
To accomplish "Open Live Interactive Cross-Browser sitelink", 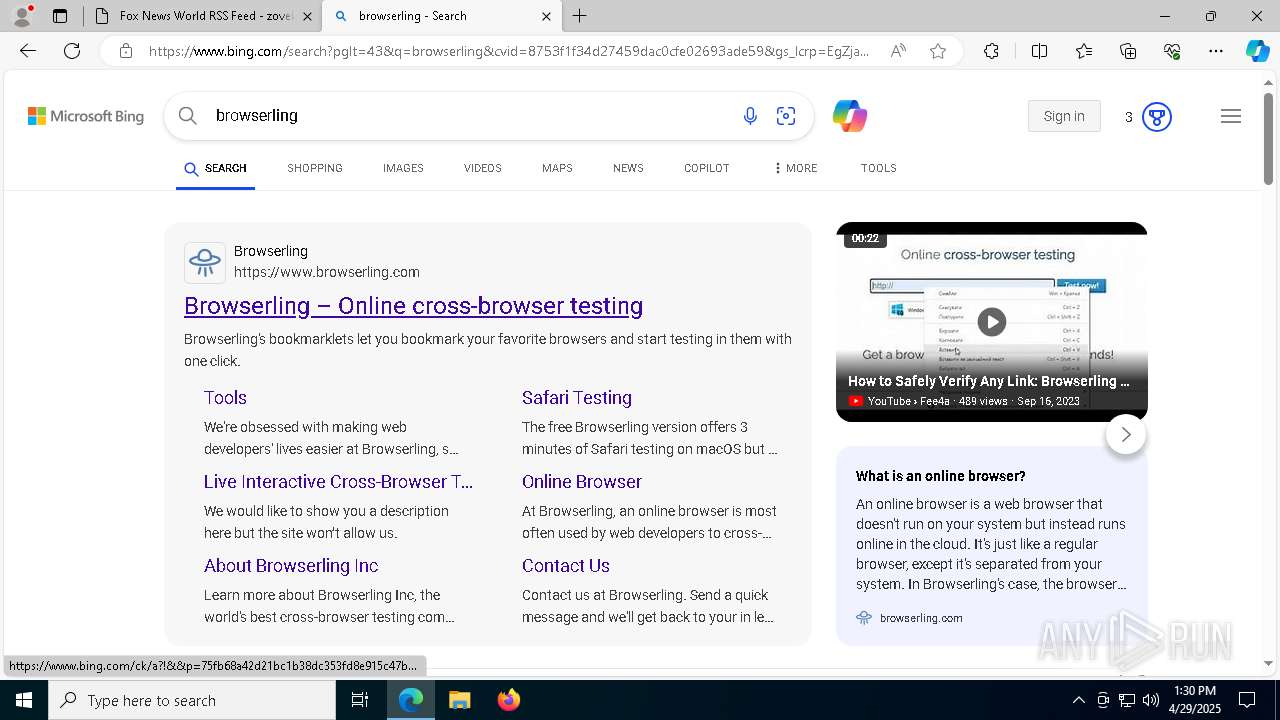I will 338,481.
